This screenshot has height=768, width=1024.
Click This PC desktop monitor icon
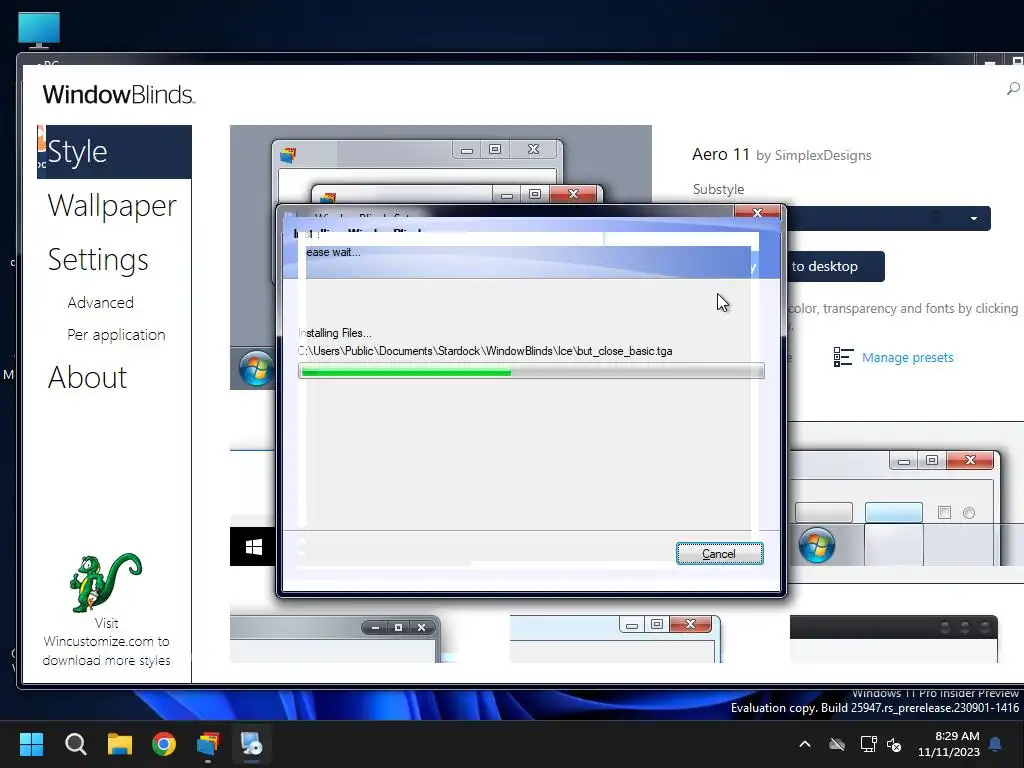tap(39, 31)
